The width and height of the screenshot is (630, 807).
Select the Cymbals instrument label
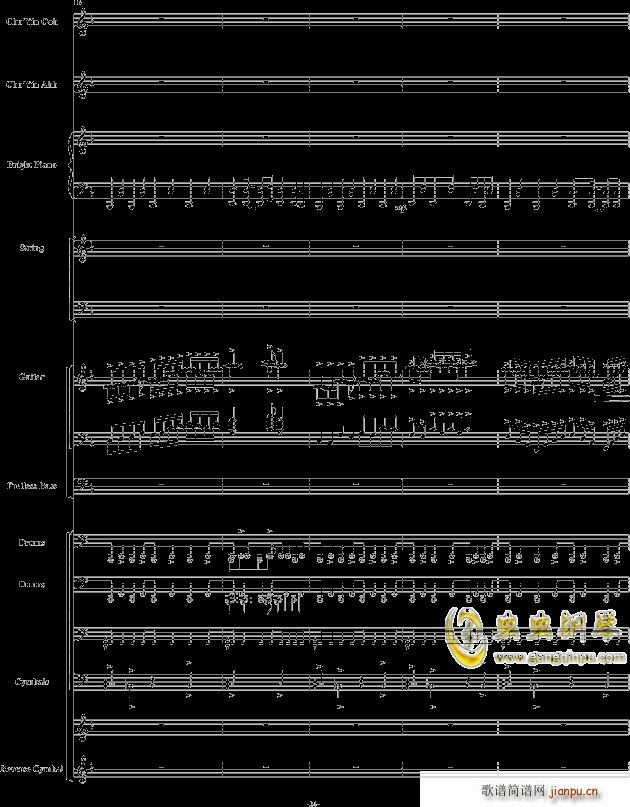click(31, 681)
